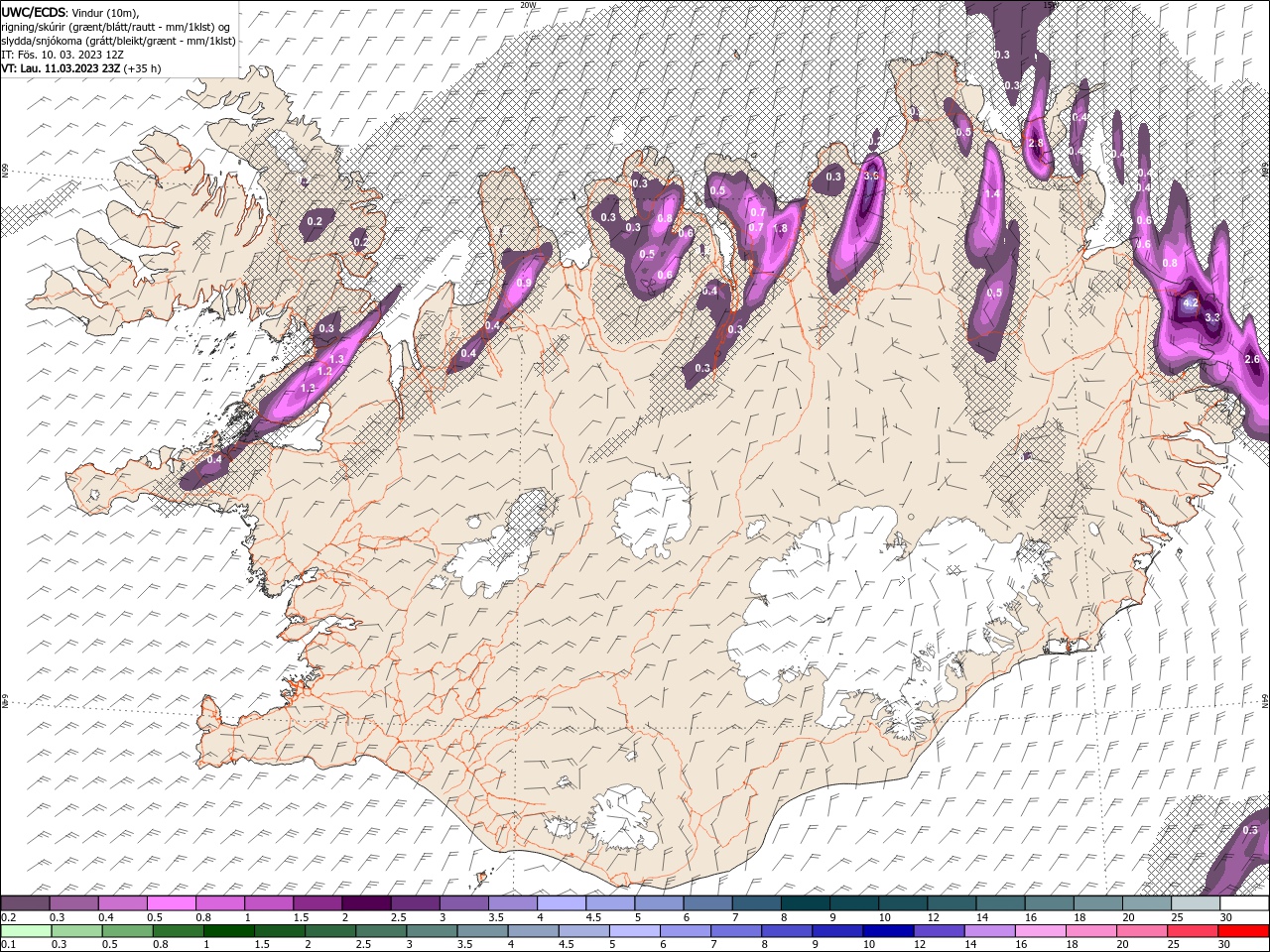Click the bright red 30 swatch in lower legend row
1270x952 pixels.
1243,931
